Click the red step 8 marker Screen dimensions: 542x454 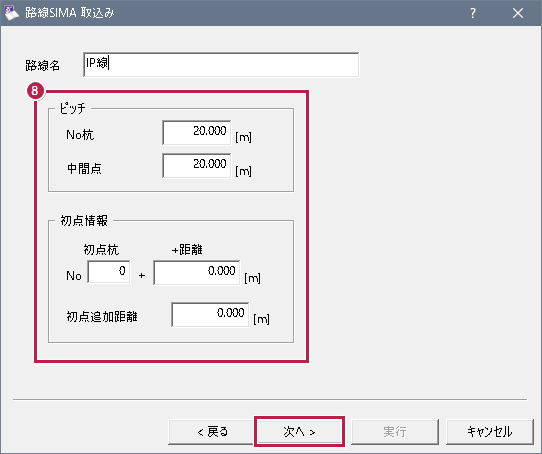(x=35, y=91)
